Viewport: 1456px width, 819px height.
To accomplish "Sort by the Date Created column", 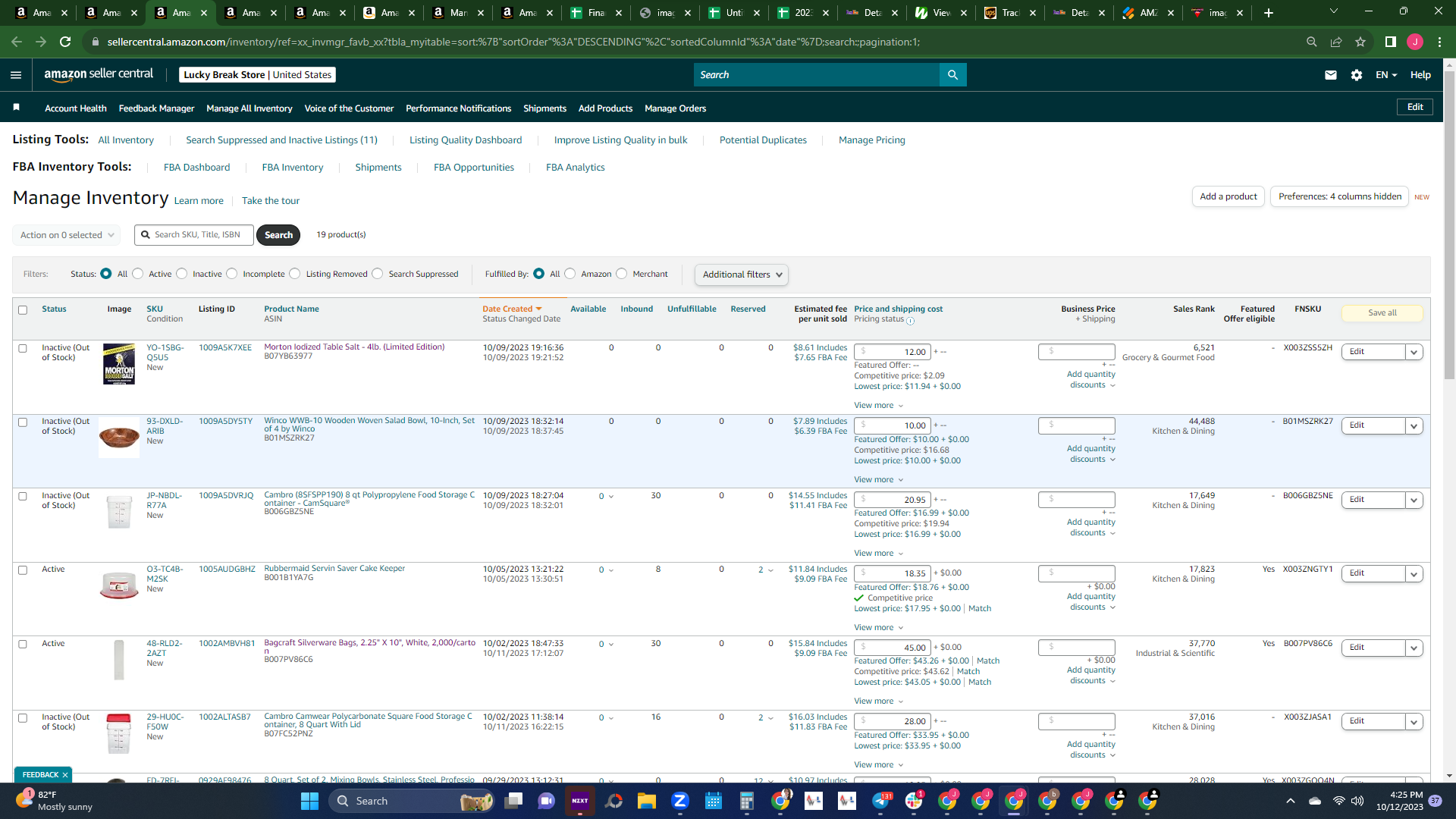I will point(512,309).
